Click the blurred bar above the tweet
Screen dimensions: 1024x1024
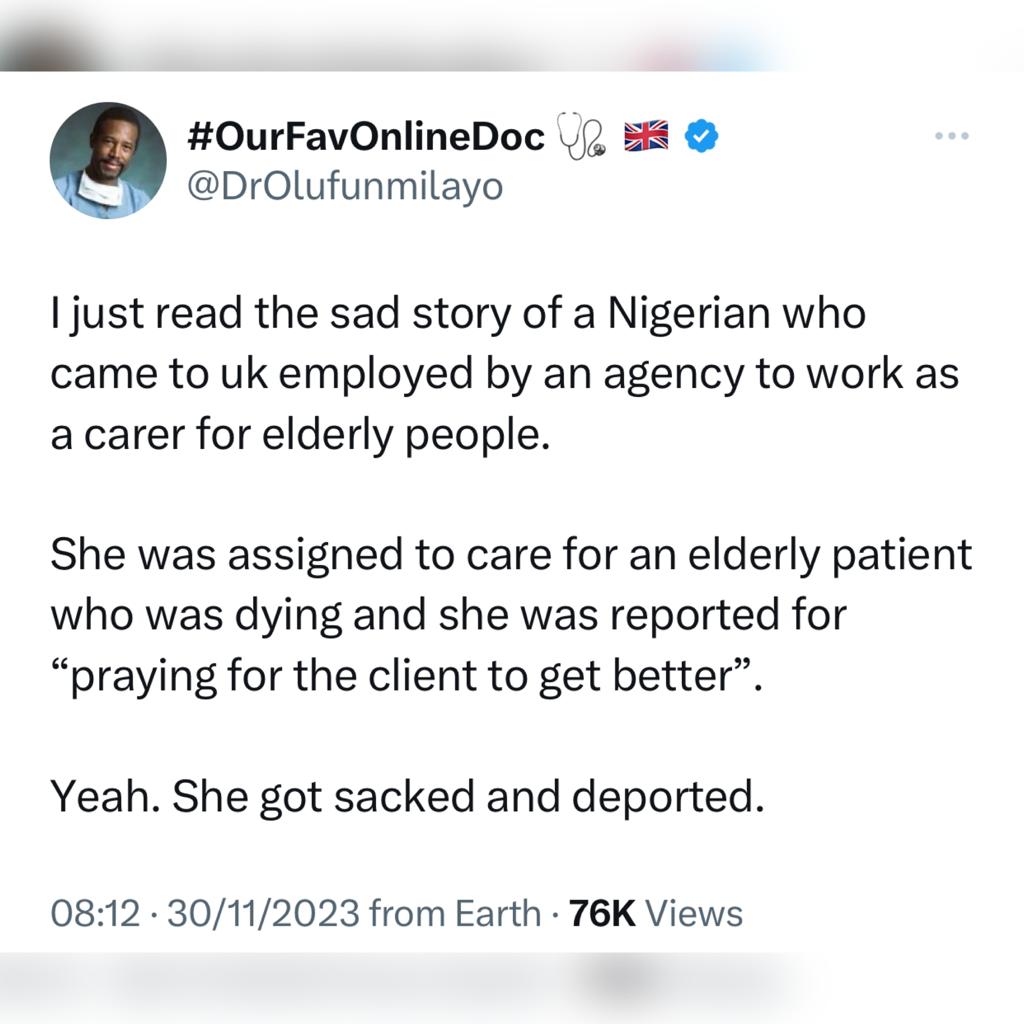click(400, 40)
